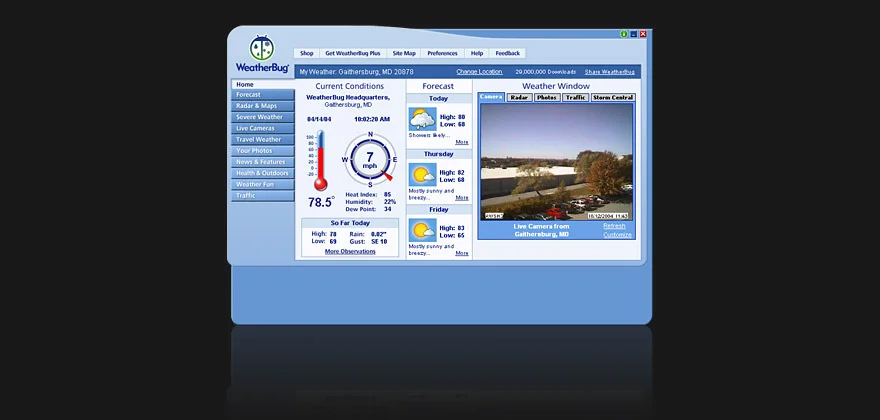Click the Change Location link

tap(479, 72)
